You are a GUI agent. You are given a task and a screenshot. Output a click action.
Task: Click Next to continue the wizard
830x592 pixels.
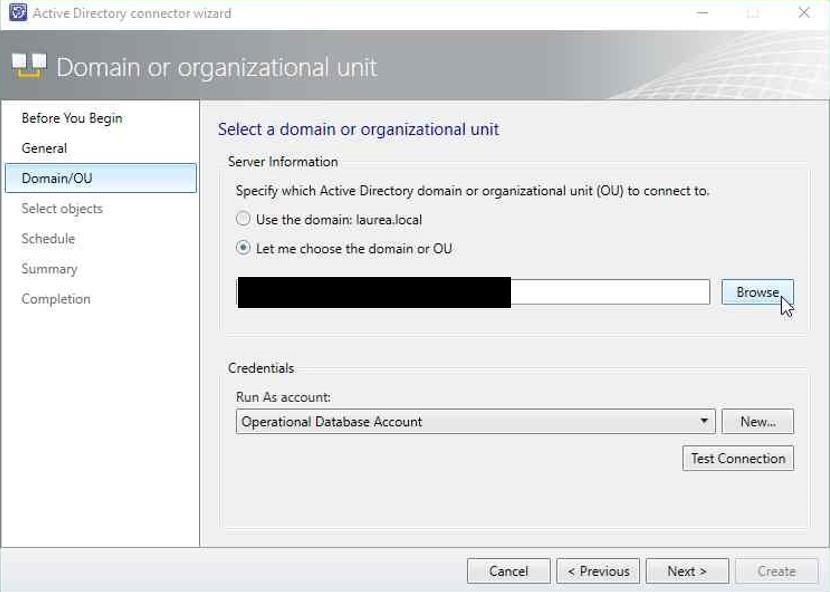[x=687, y=571]
